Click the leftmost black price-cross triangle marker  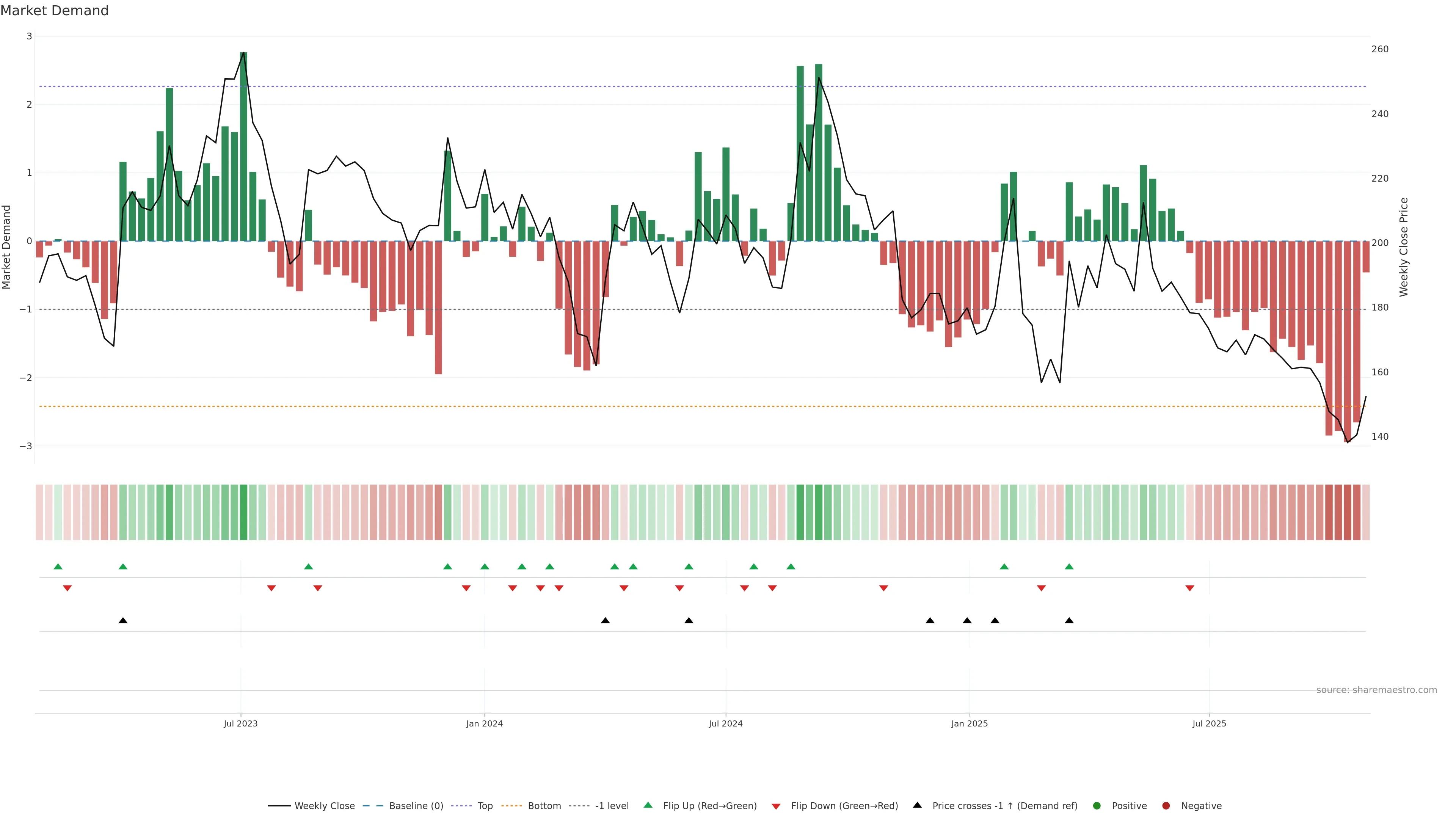(x=122, y=621)
